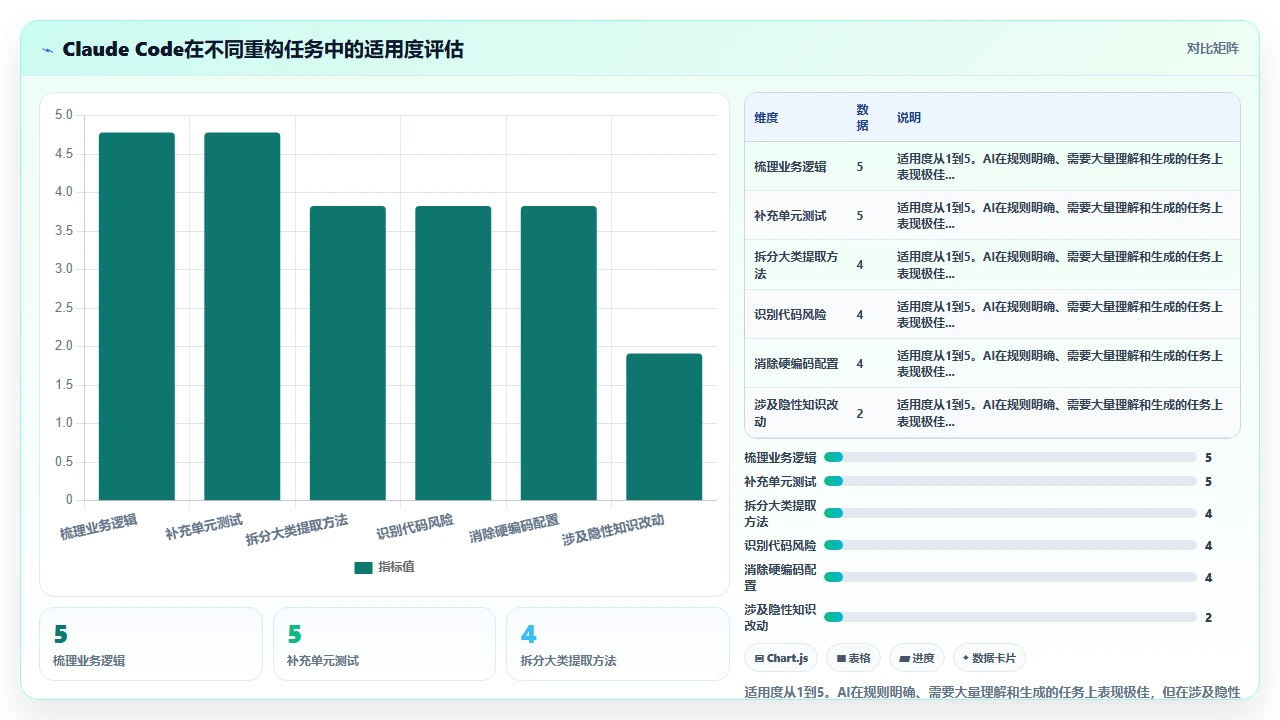Click the 识别代码风险 bar in the chart
Image resolution: width=1280 pixels, height=720 pixels.
coord(453,353)
